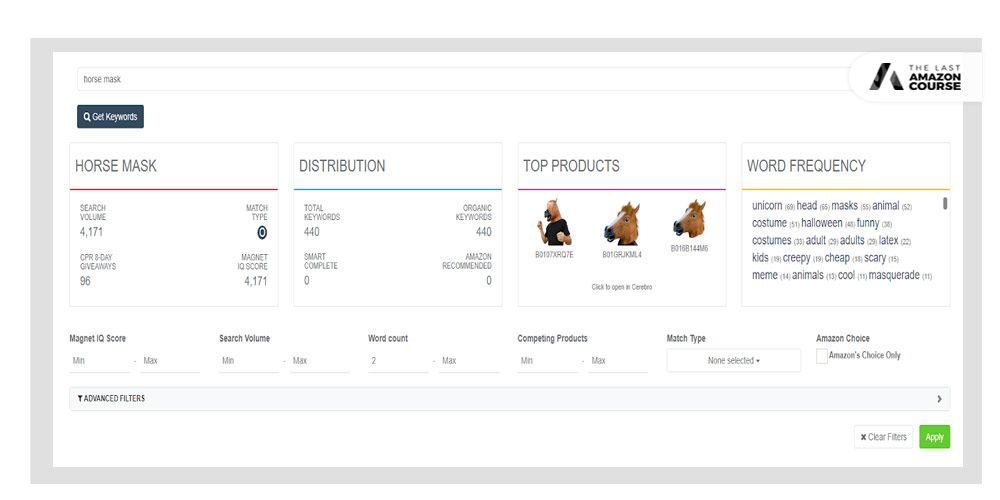
Task: Click the Clear Filters button
Action: 883,437
